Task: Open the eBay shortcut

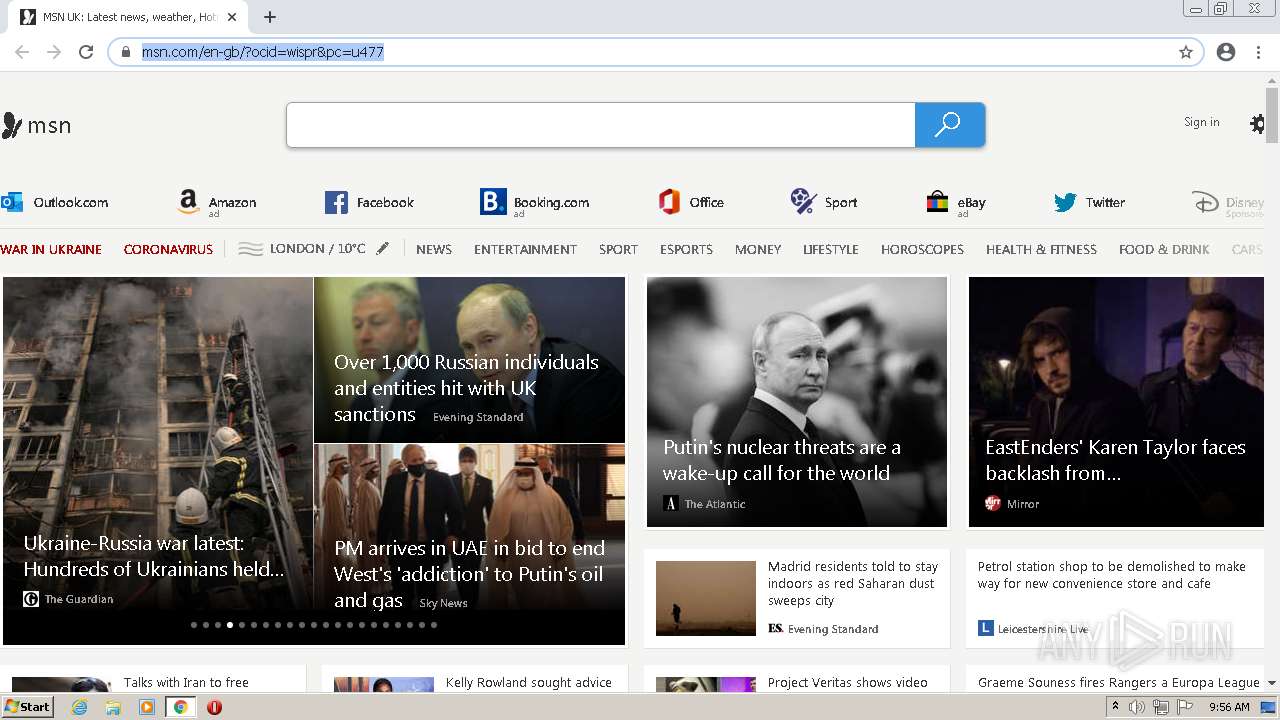Action: (956, 203)
